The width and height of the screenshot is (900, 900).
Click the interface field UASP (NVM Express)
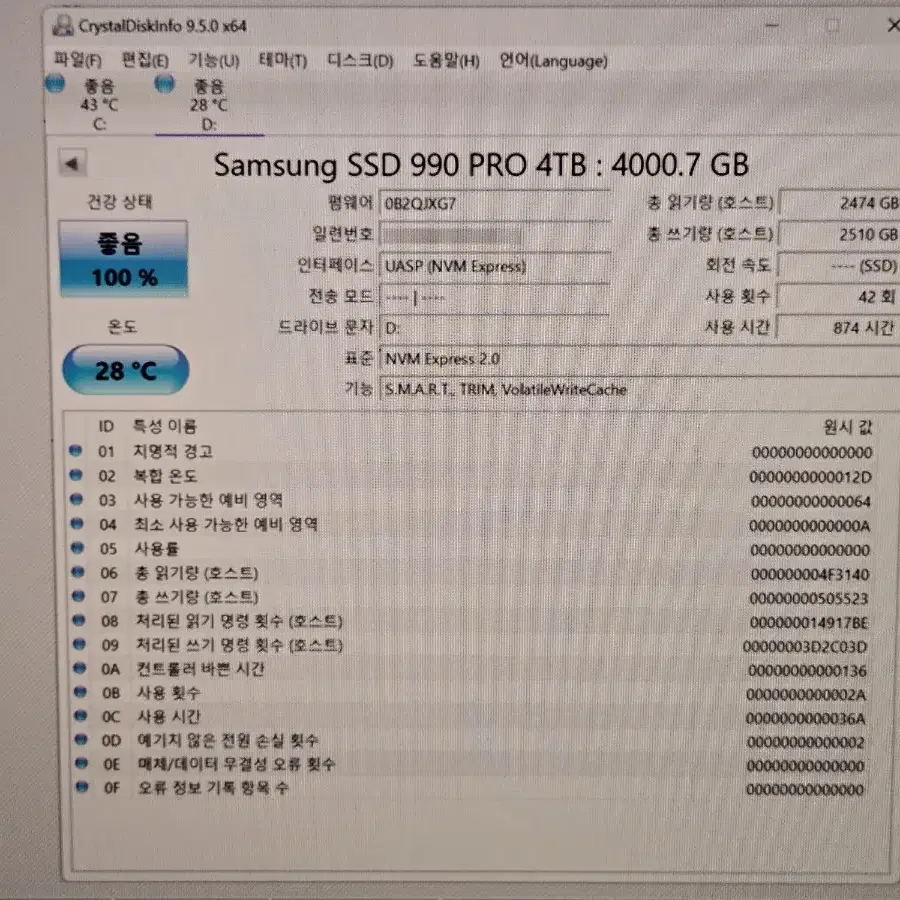click(494, 266)
